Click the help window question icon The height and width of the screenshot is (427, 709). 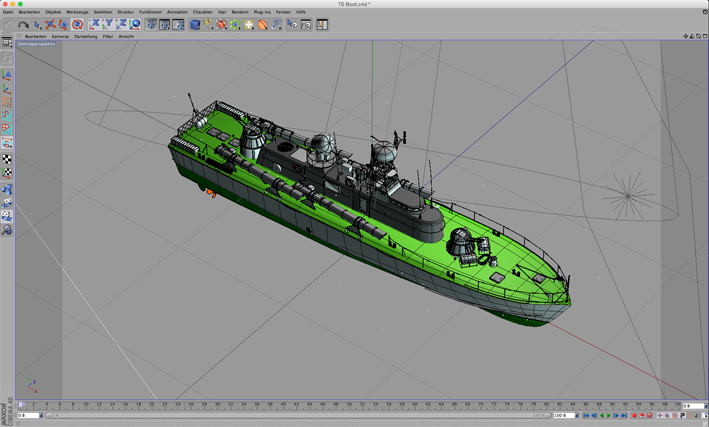click(x=306, y=25)
